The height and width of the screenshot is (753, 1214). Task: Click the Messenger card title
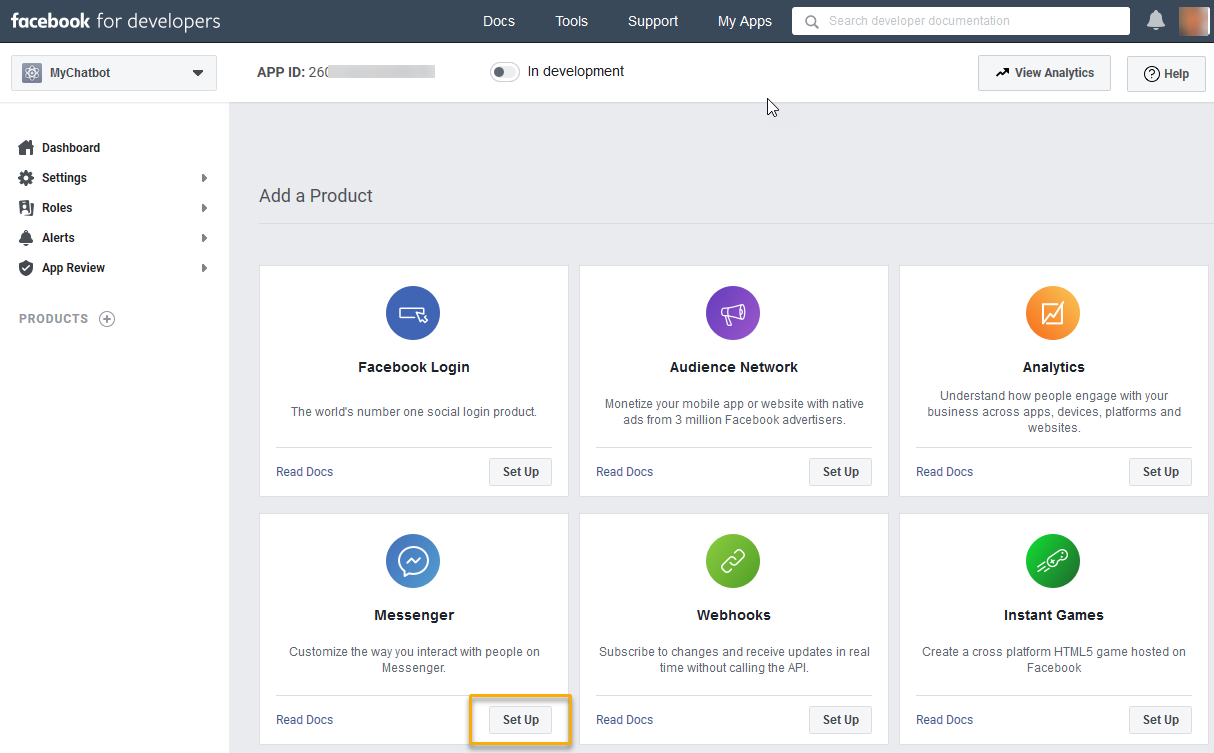pyautogui.click(x=414, y=615)
